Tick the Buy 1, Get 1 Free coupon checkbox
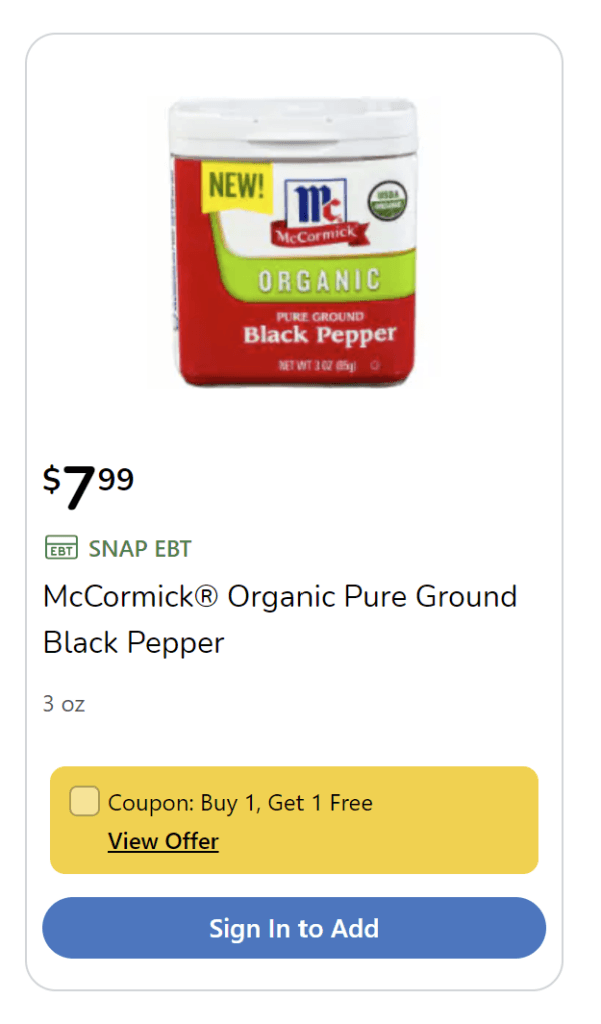 click(84, 801)
